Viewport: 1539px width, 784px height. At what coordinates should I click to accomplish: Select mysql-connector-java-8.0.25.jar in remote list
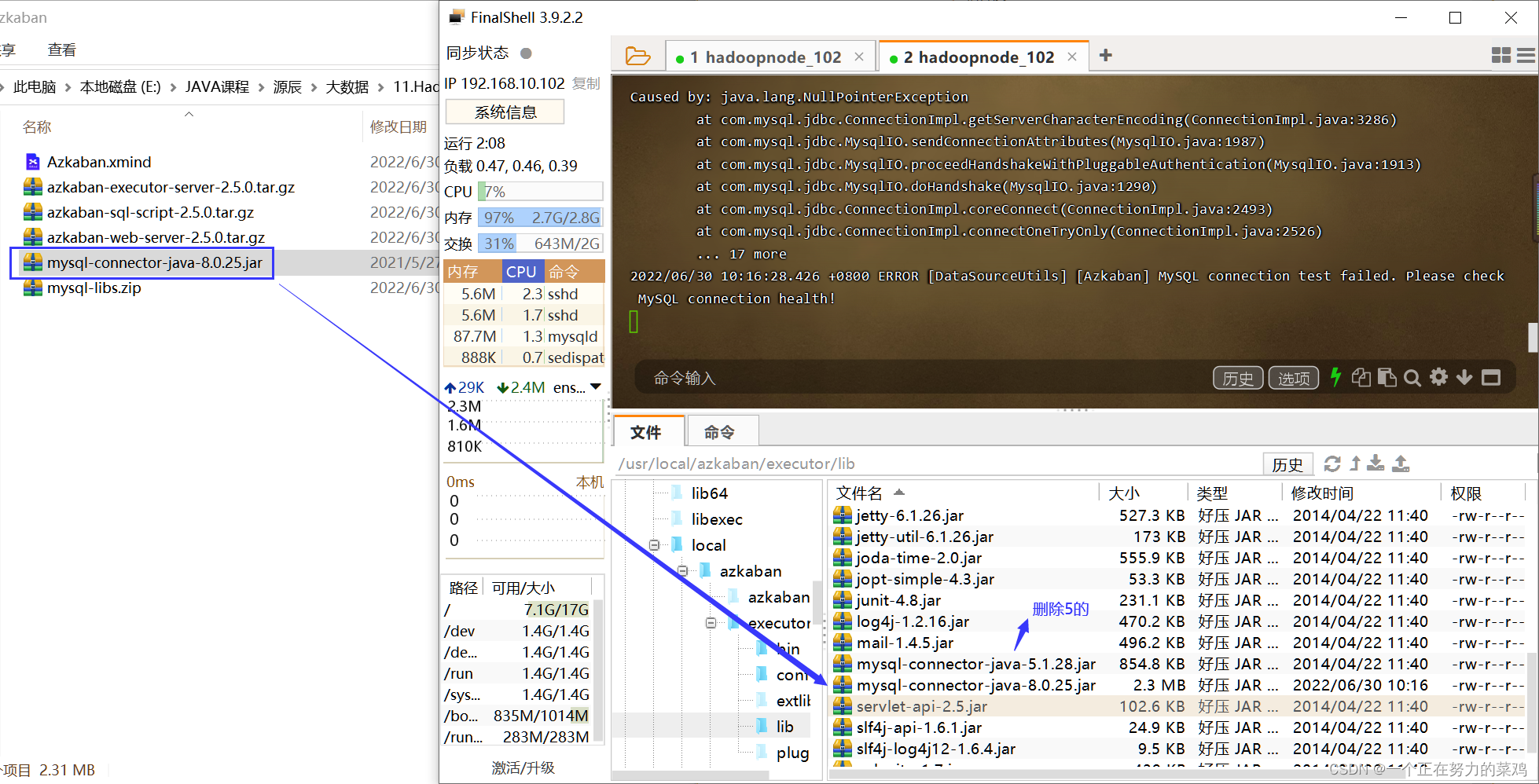975,685
